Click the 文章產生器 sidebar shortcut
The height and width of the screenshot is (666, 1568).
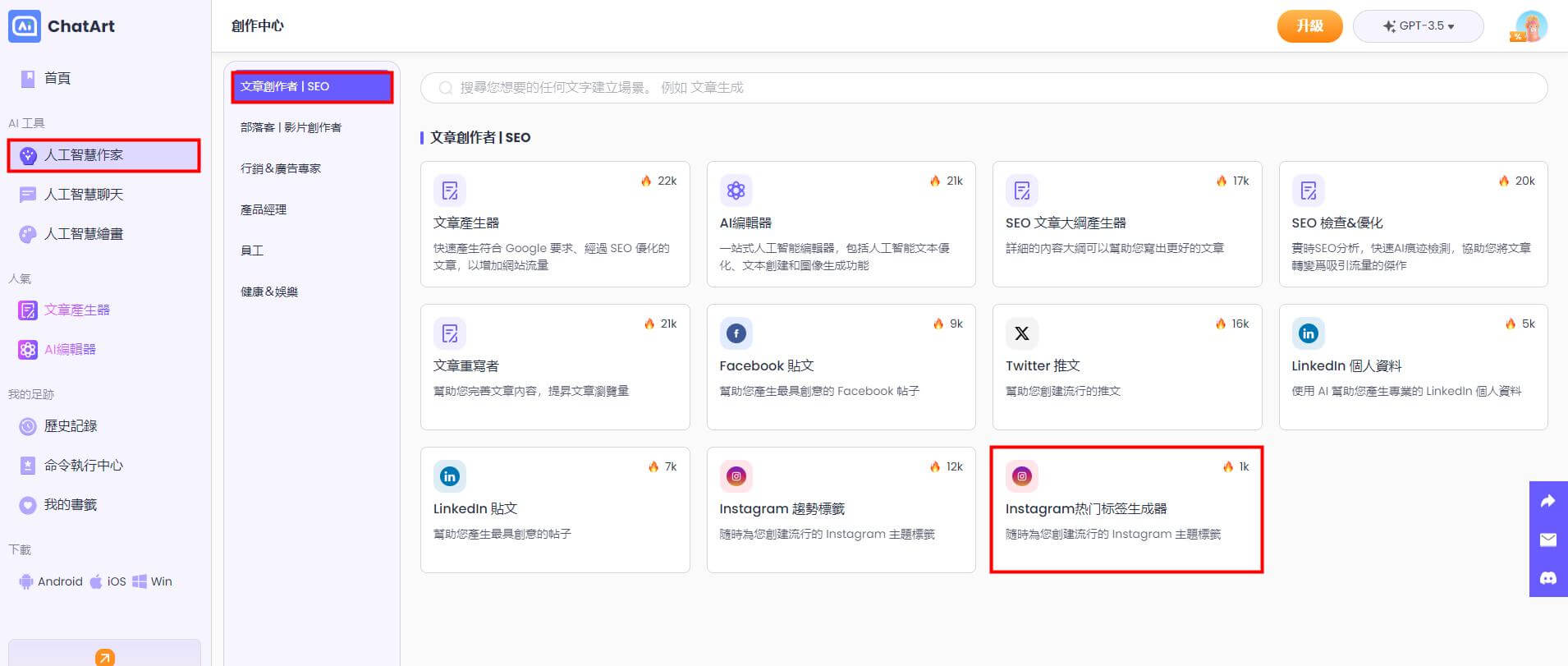(64, 310)
